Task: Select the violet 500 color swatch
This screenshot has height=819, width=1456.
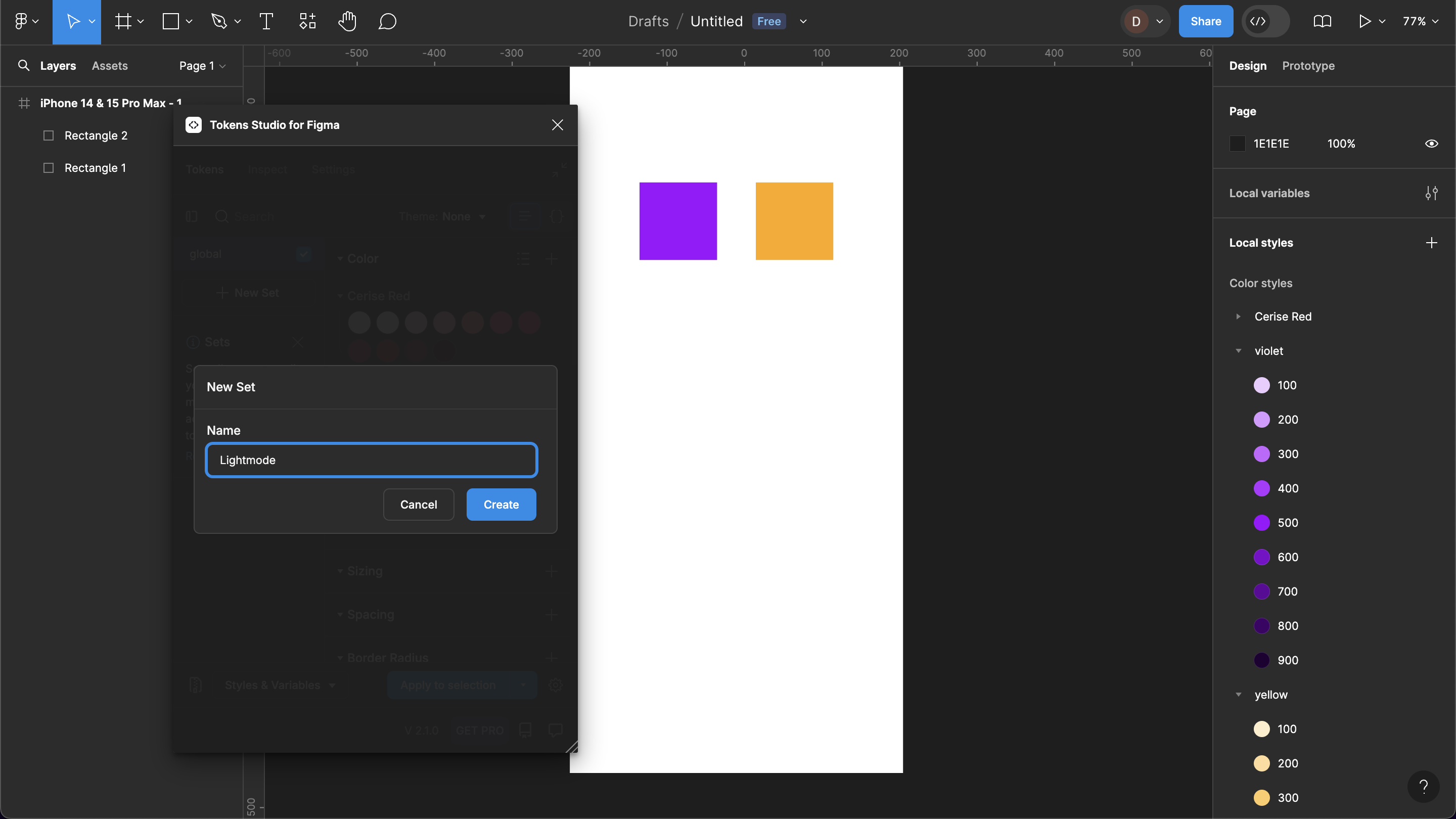Action: tap(1261, 523)
